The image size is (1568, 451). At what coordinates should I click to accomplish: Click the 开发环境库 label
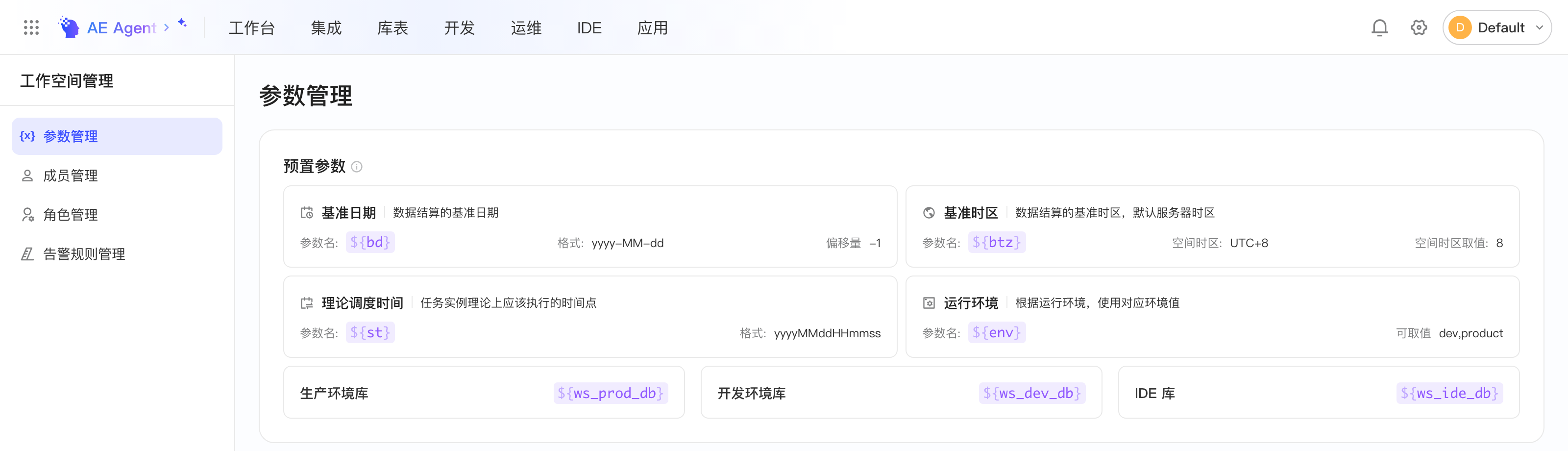[752, 393]
